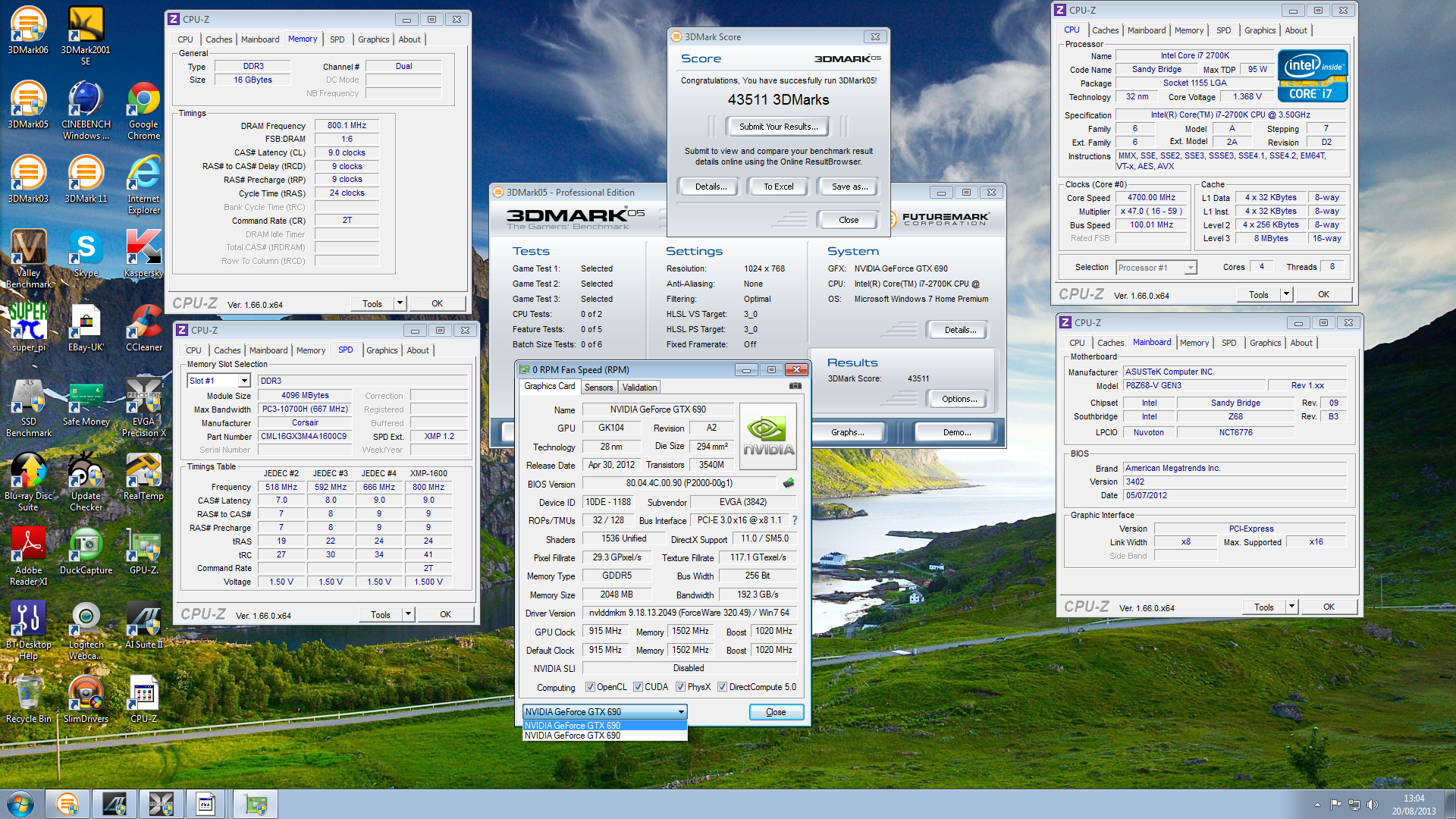Toggle the OpenCL checkbox
This screenshot has height=819, width=1456.
(590, 687)
